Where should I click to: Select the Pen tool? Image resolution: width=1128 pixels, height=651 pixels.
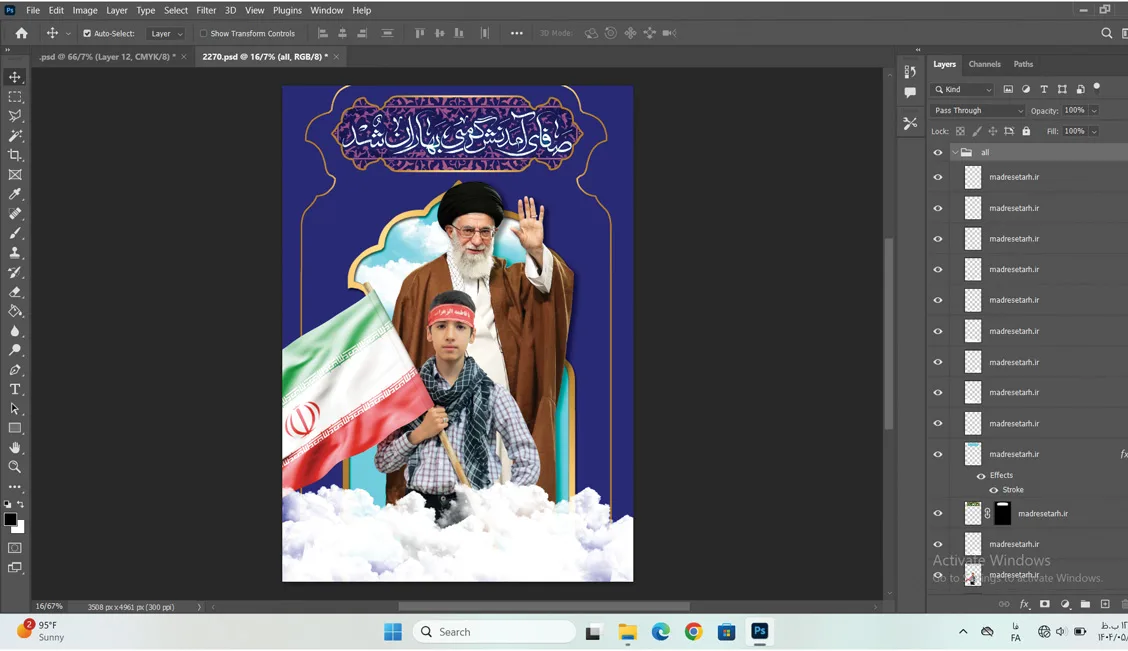point(14,370)
